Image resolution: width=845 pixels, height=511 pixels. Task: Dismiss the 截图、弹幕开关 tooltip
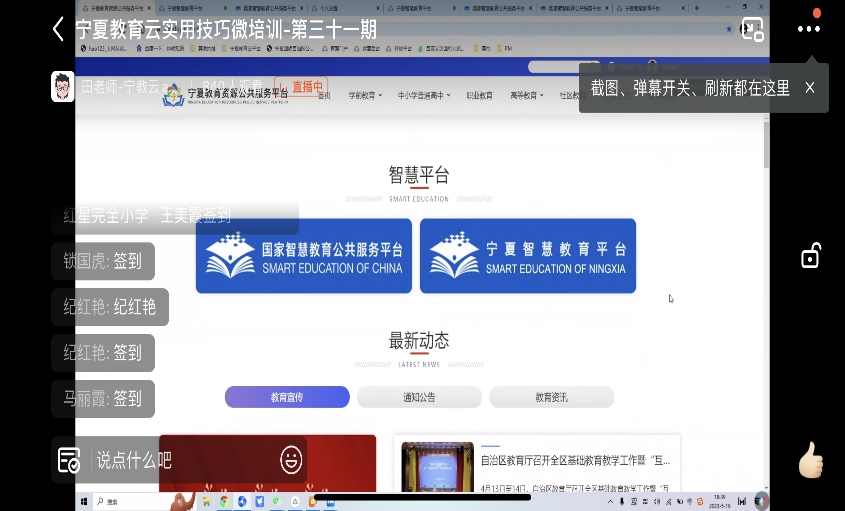tap(809, 87)
